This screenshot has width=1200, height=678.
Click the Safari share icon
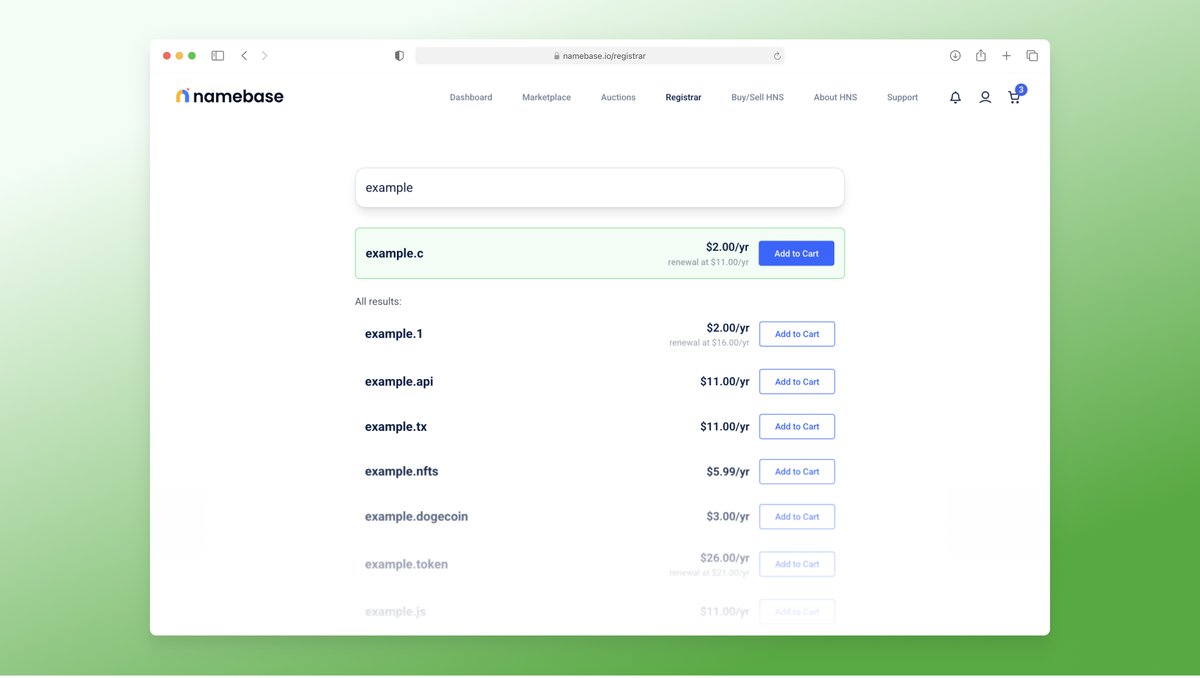pyautogui.click(x=981, y=56)
